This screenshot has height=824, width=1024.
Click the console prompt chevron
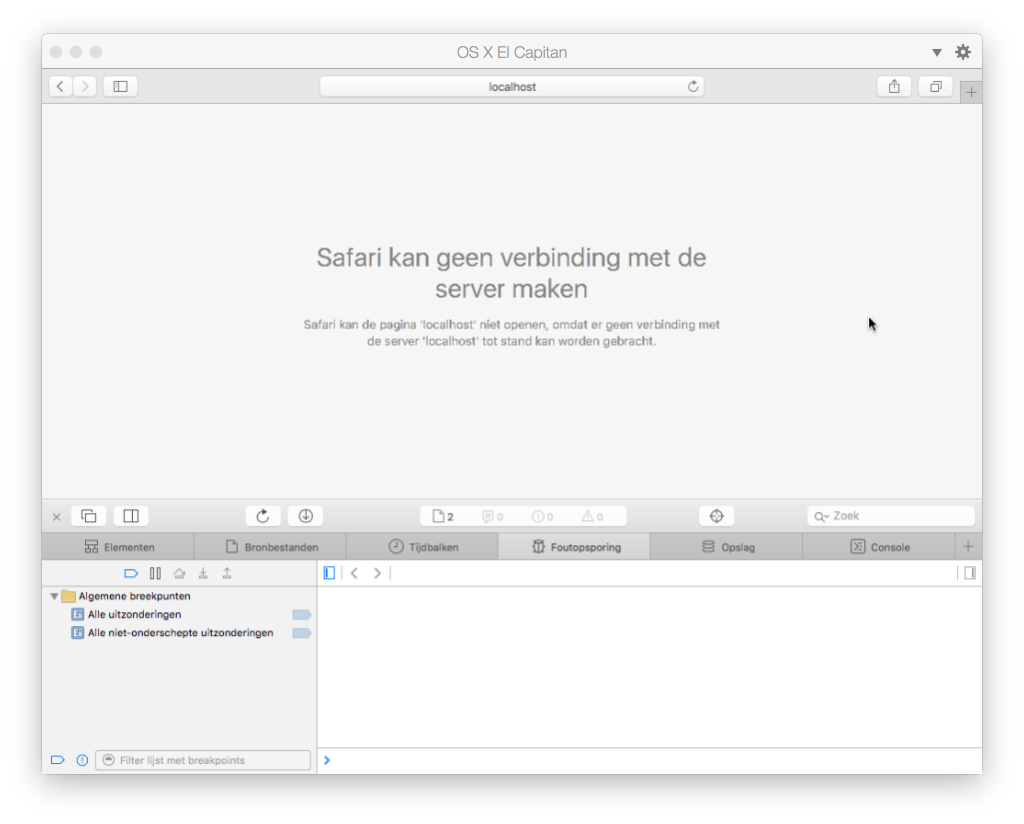pyautogui.click(x=327, y=760)
